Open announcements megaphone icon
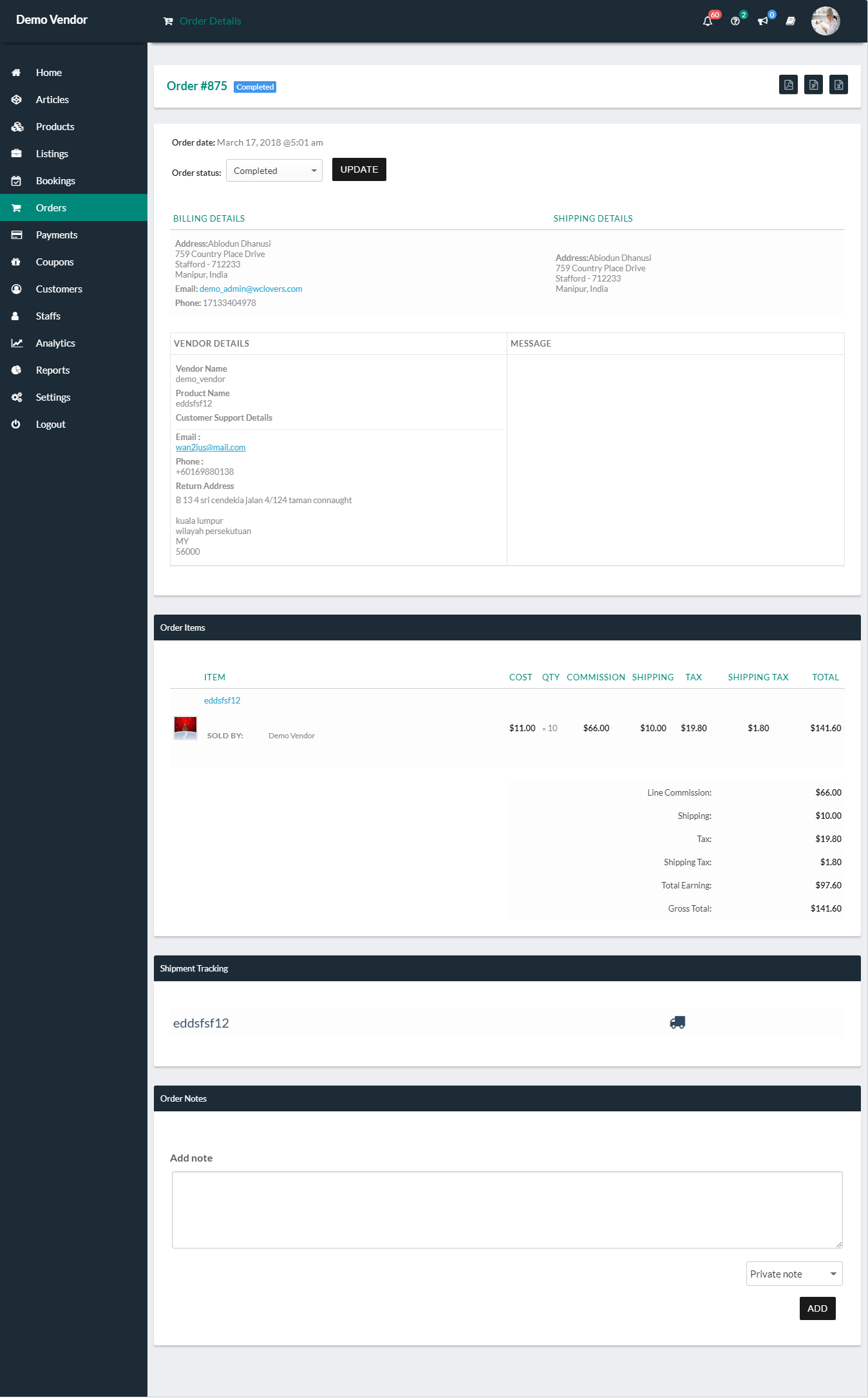The width and height of the screenshot is (868, 1398). tap(763, 21)
